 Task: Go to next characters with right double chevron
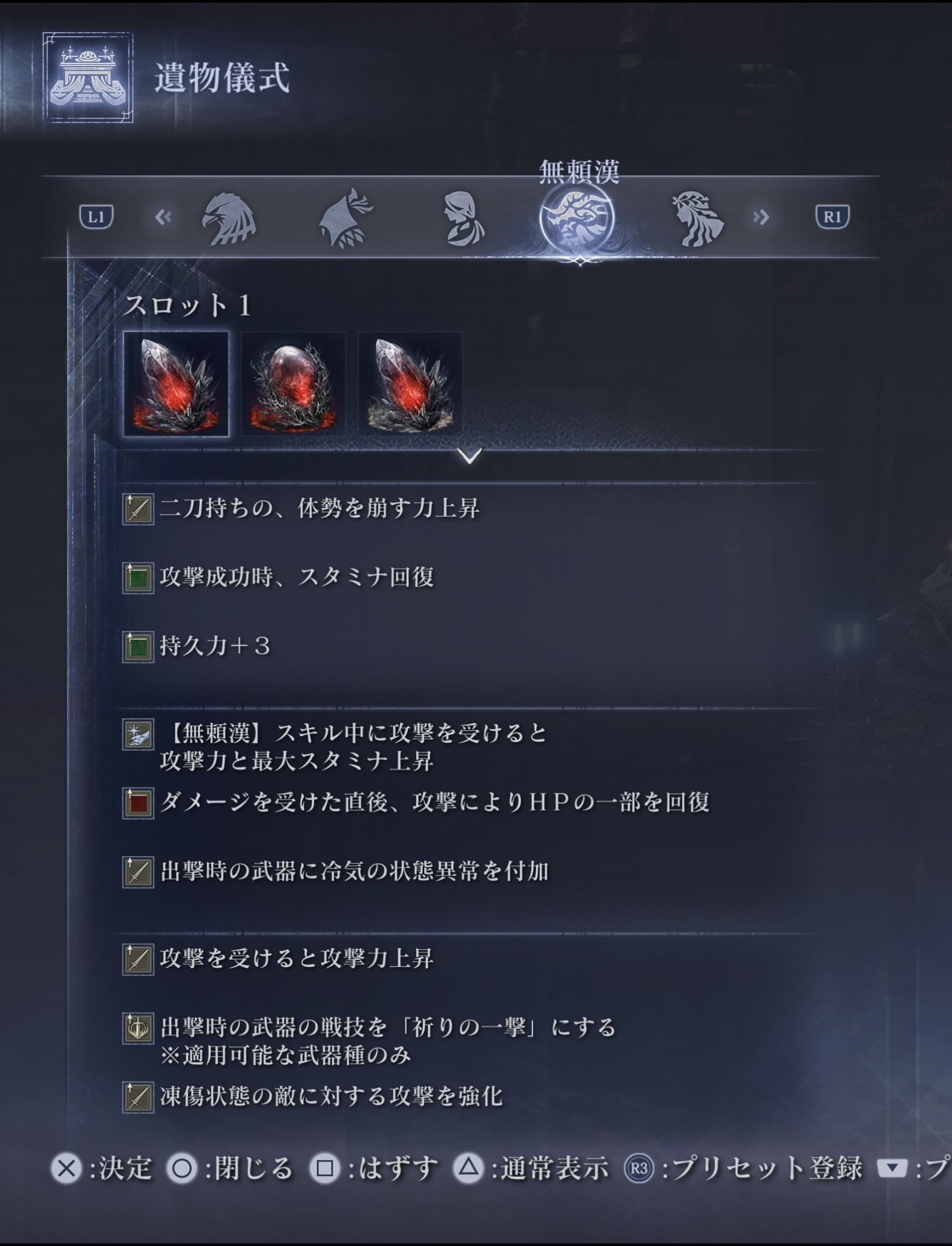click(761, 217)
